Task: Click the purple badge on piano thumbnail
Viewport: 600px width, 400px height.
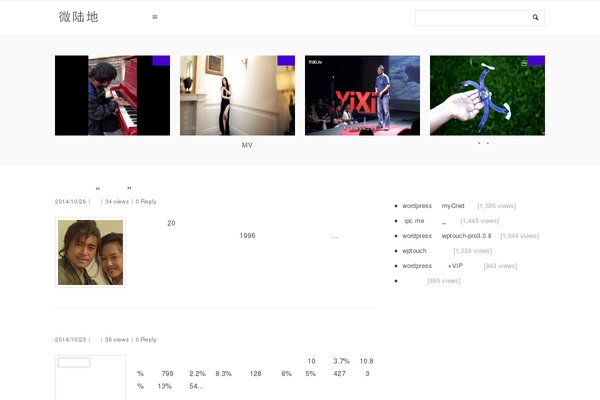Action: [x=161, y=60]
